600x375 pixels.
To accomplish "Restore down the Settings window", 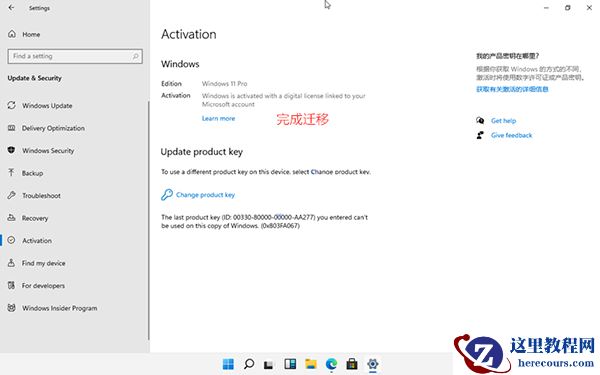I will (568, 8).
